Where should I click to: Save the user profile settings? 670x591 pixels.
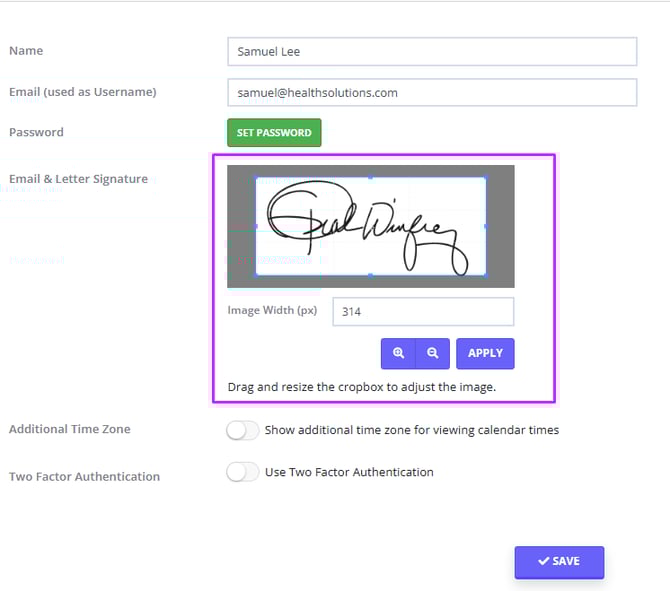coord(559,561)
